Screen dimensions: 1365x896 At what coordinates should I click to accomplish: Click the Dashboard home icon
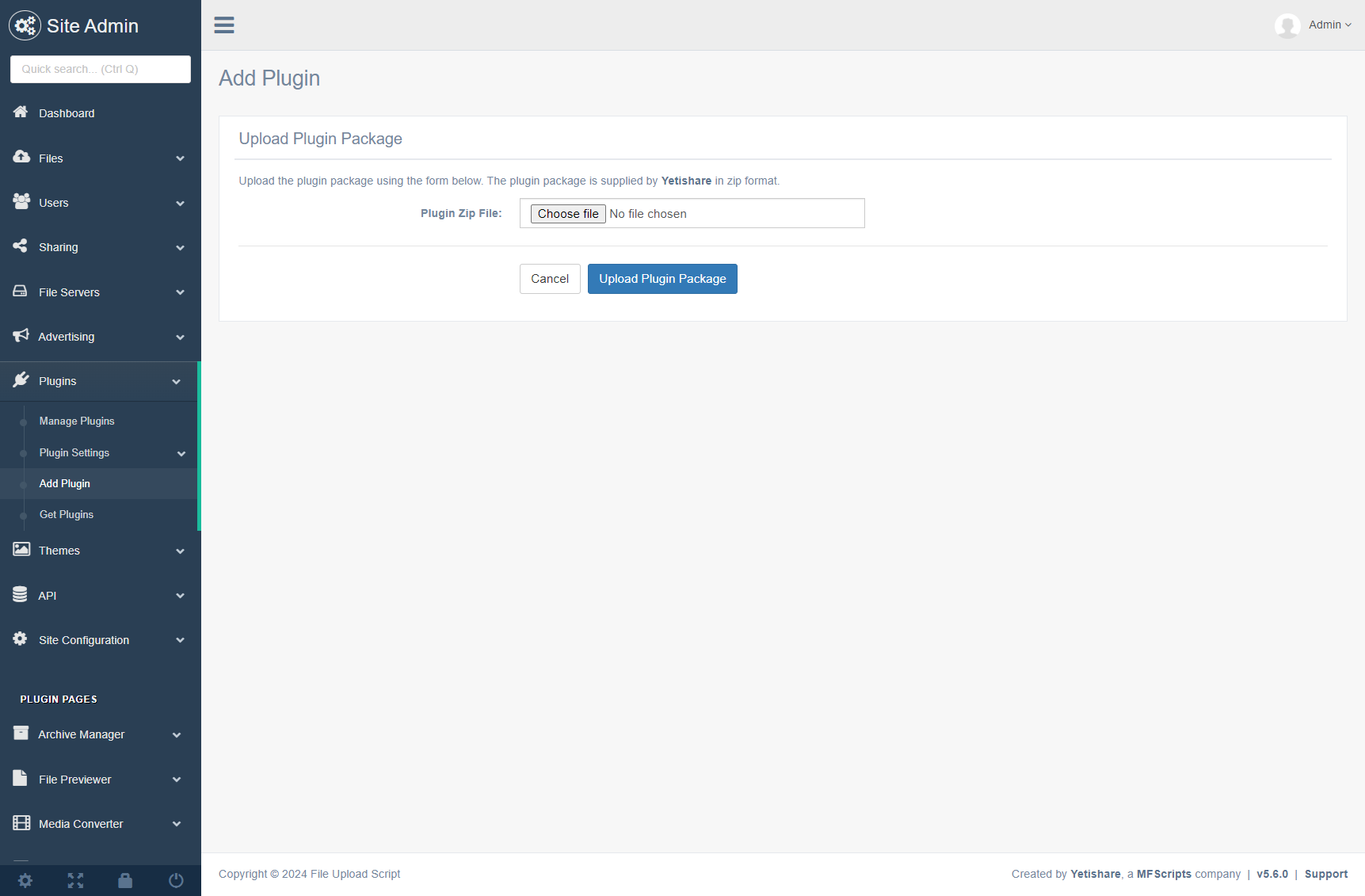coord(21,112)
